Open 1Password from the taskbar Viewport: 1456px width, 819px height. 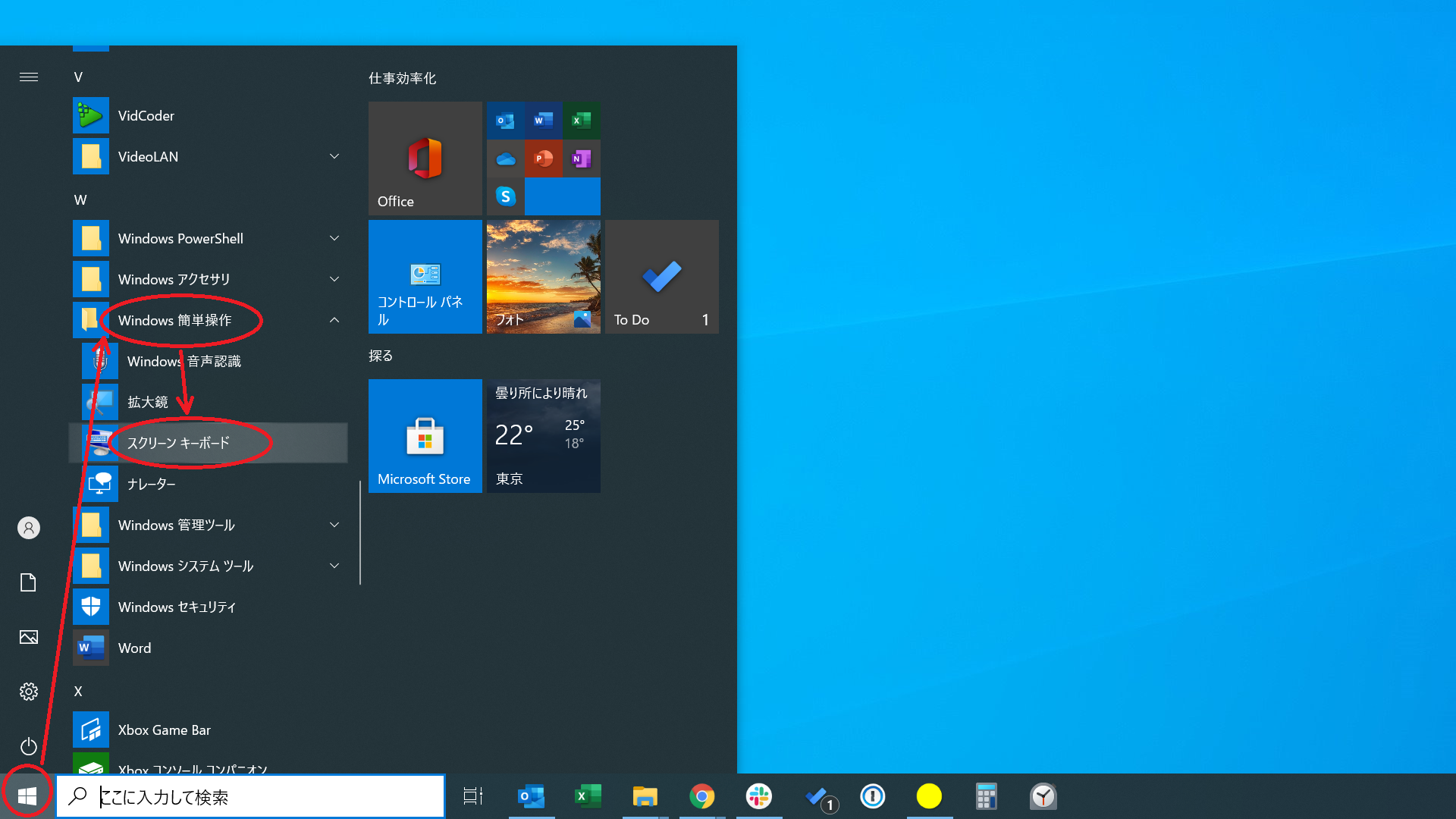tap(873, 796)
